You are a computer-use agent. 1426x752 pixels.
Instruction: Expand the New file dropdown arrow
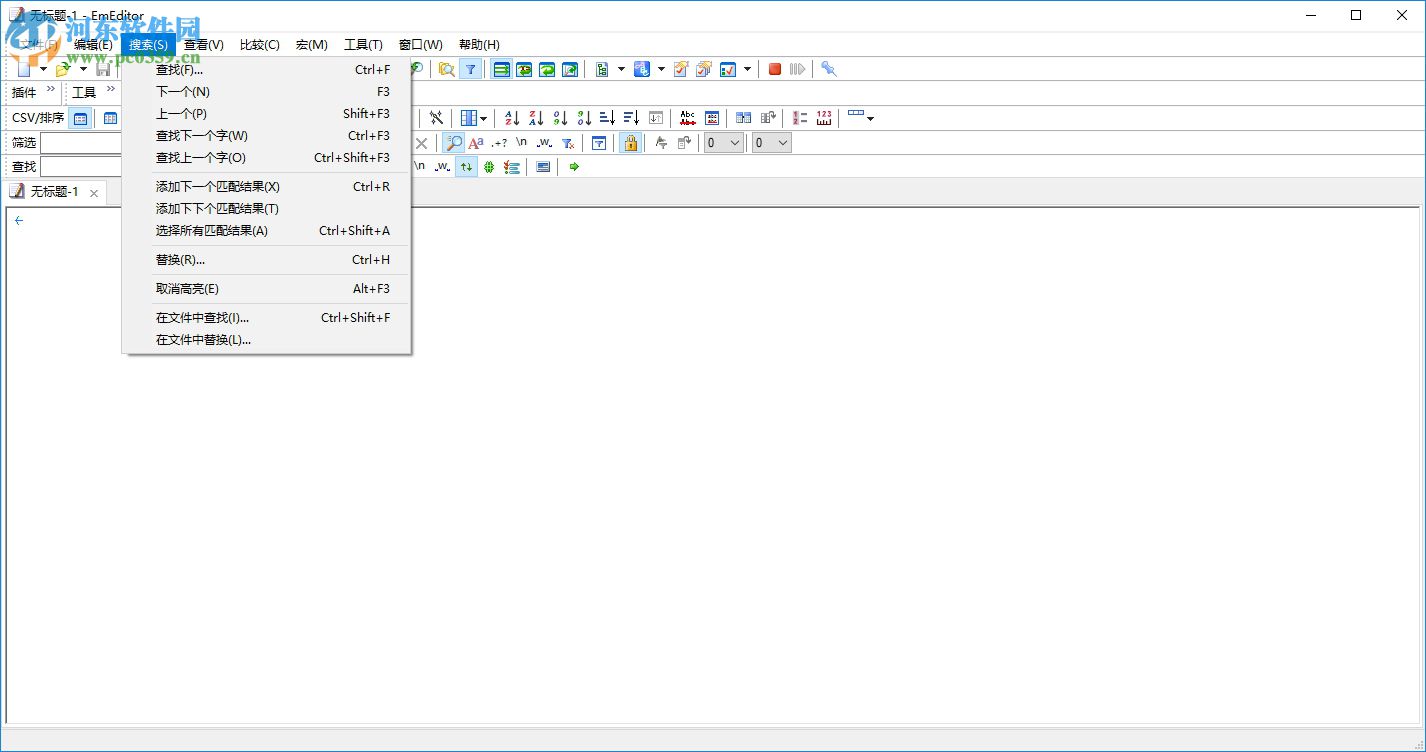point(43,69)
